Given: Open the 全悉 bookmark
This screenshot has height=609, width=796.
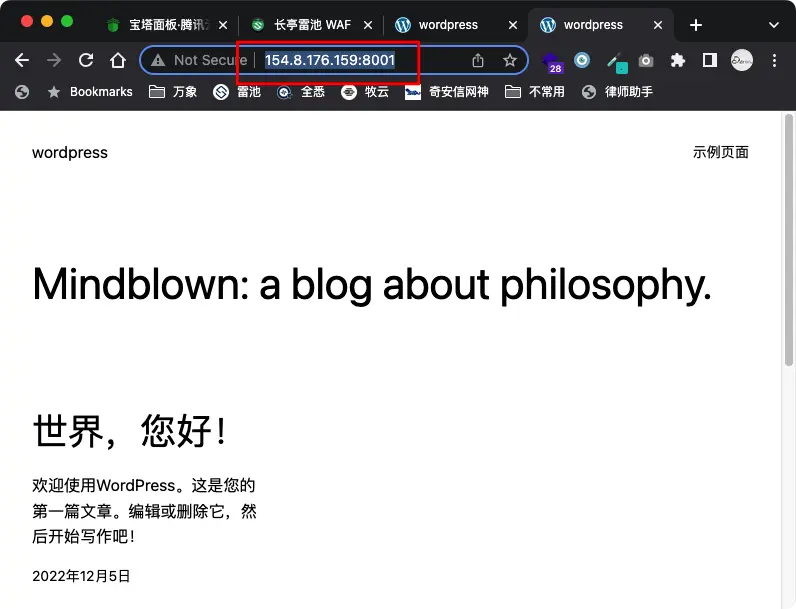Looking at the screenshot, I should click(x=301, y=92).
